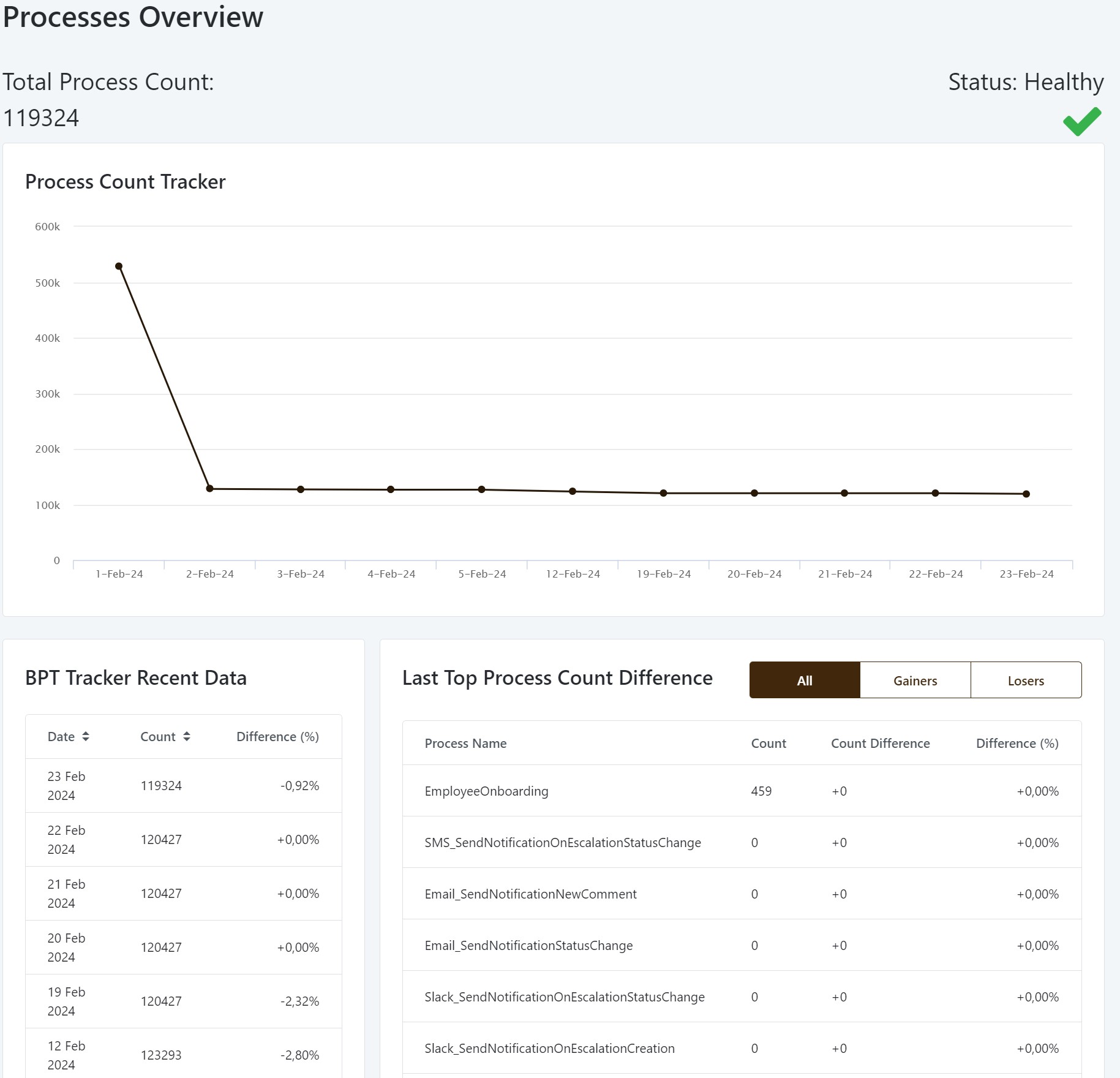Click the green Healthy status checkmark icon
Image resolution: width=1120 pixels, height=1078 pixels.
(1080, 121)
